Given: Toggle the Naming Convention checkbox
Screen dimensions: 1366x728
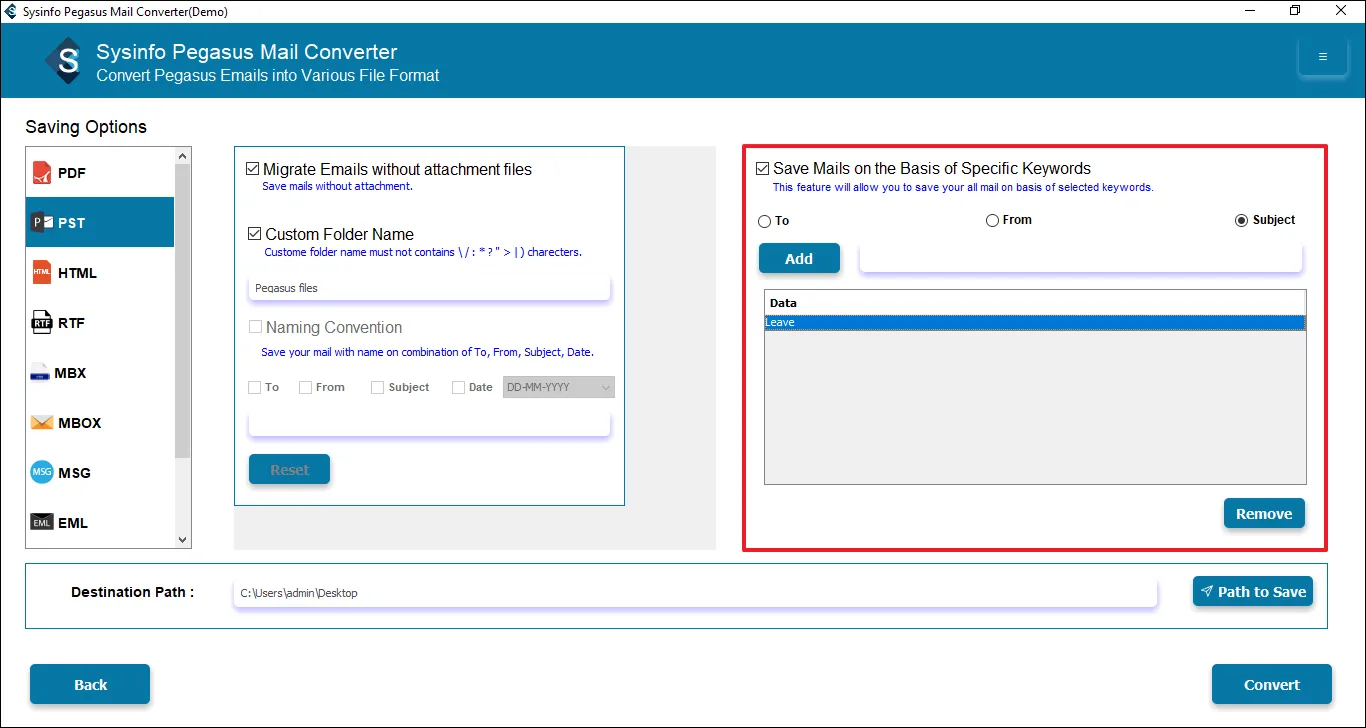Looking at the screenshot, I should point(255,327).
